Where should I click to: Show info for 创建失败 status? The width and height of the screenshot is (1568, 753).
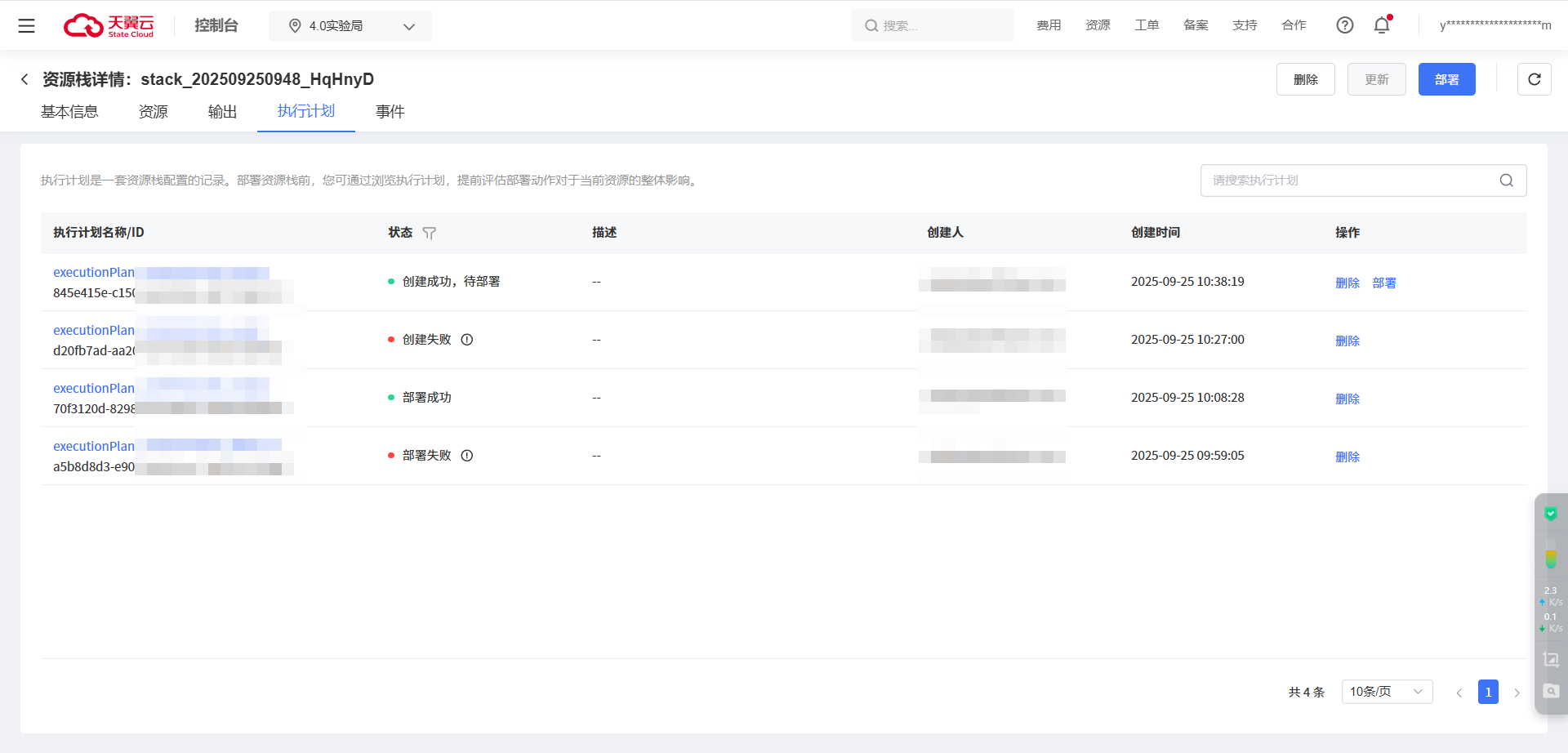[467, 340]
